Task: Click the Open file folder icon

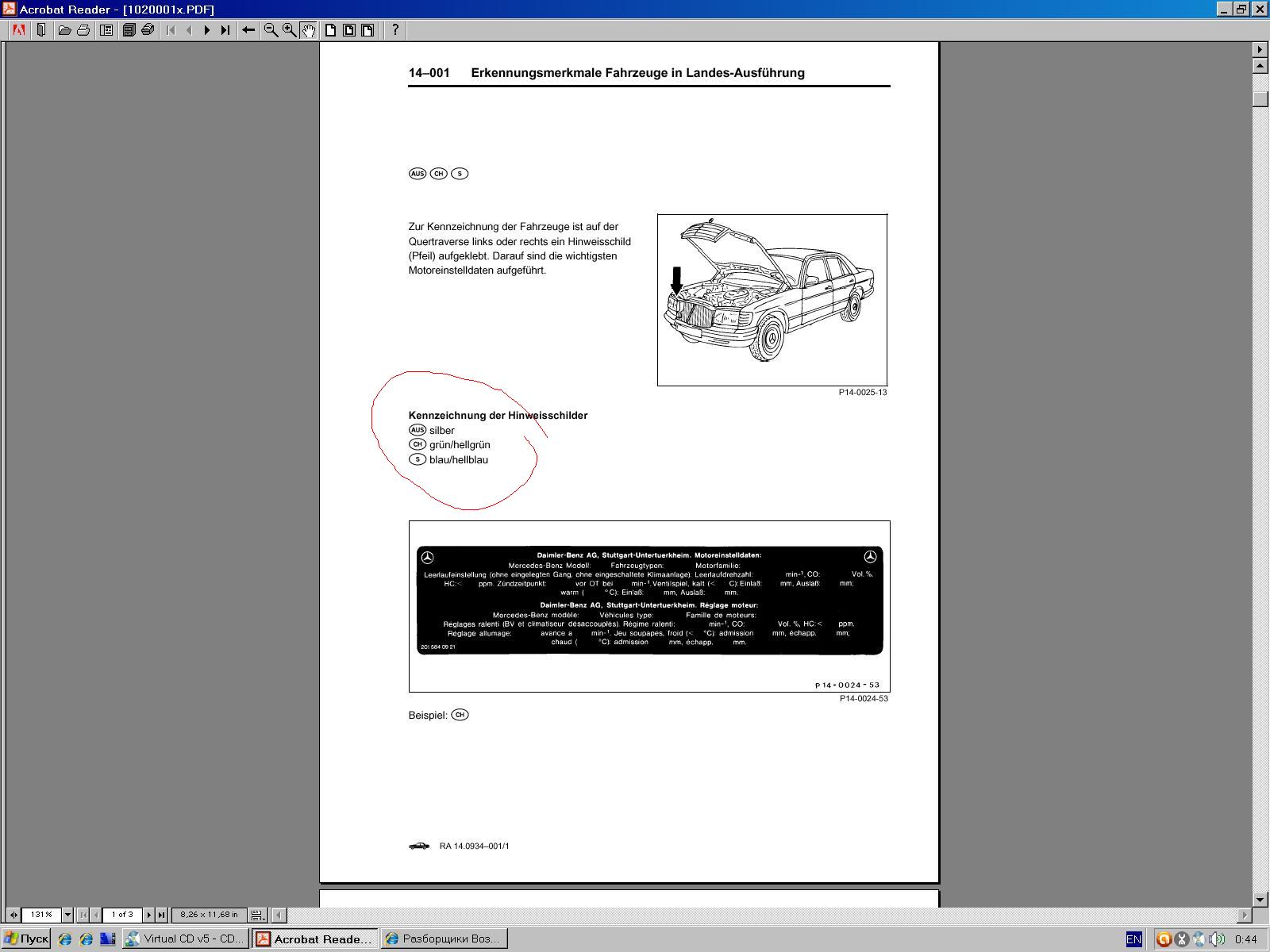Action: [x=64, y=30]
